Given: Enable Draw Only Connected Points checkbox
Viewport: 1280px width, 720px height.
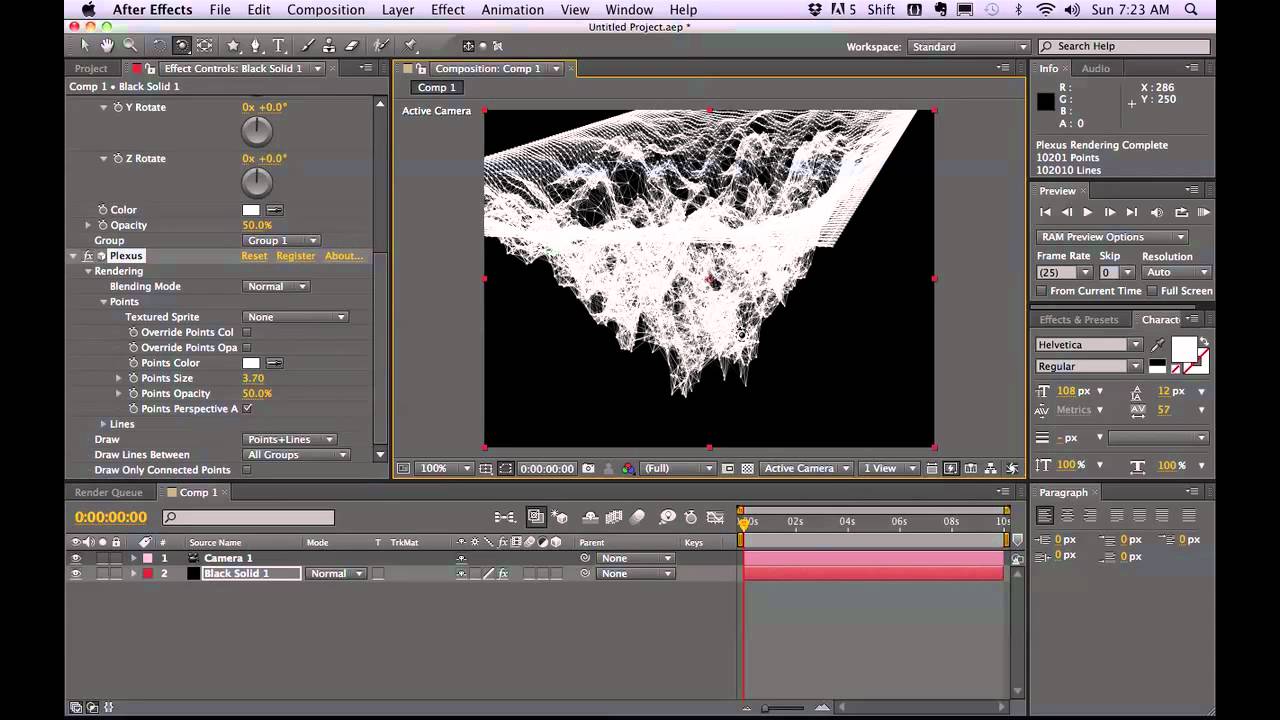Looking at the screenshot, I should pyautogui.click(x=247, y=470).
